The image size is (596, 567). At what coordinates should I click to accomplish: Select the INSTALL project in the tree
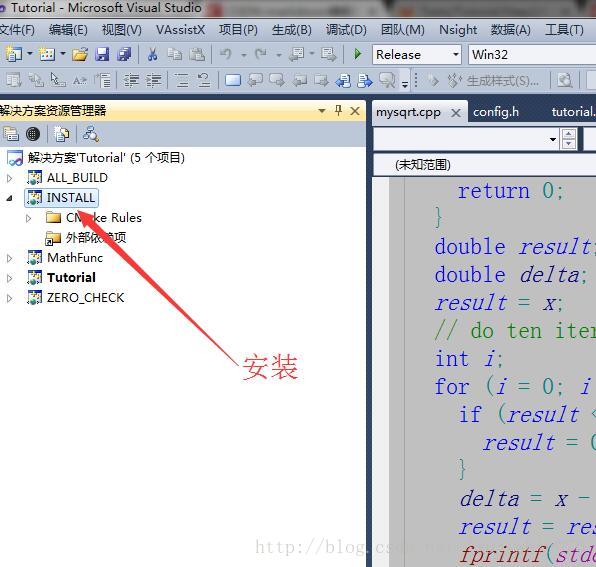coord(70,198)
